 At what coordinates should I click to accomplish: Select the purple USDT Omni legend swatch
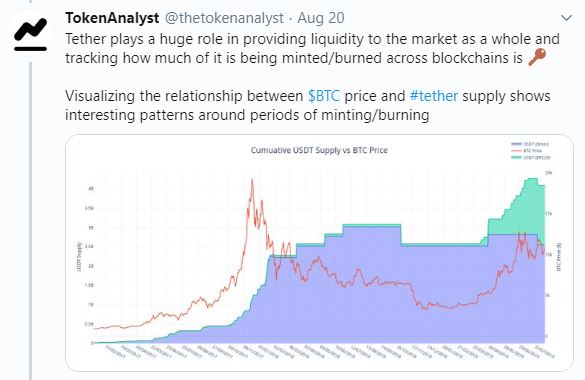tap(516, 144)
